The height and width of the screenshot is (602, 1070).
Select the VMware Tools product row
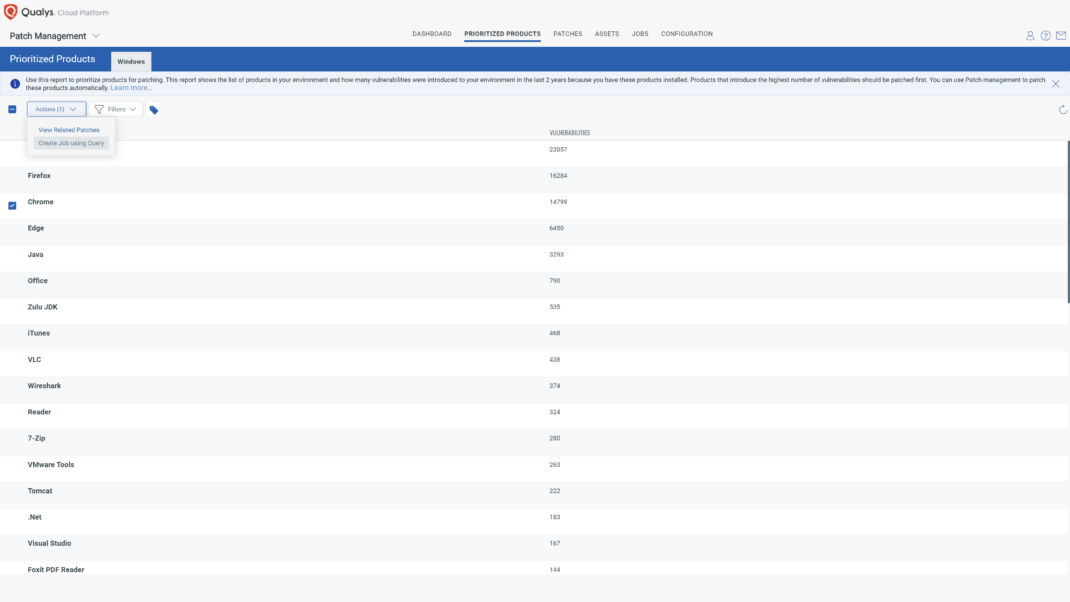point(534,469)
